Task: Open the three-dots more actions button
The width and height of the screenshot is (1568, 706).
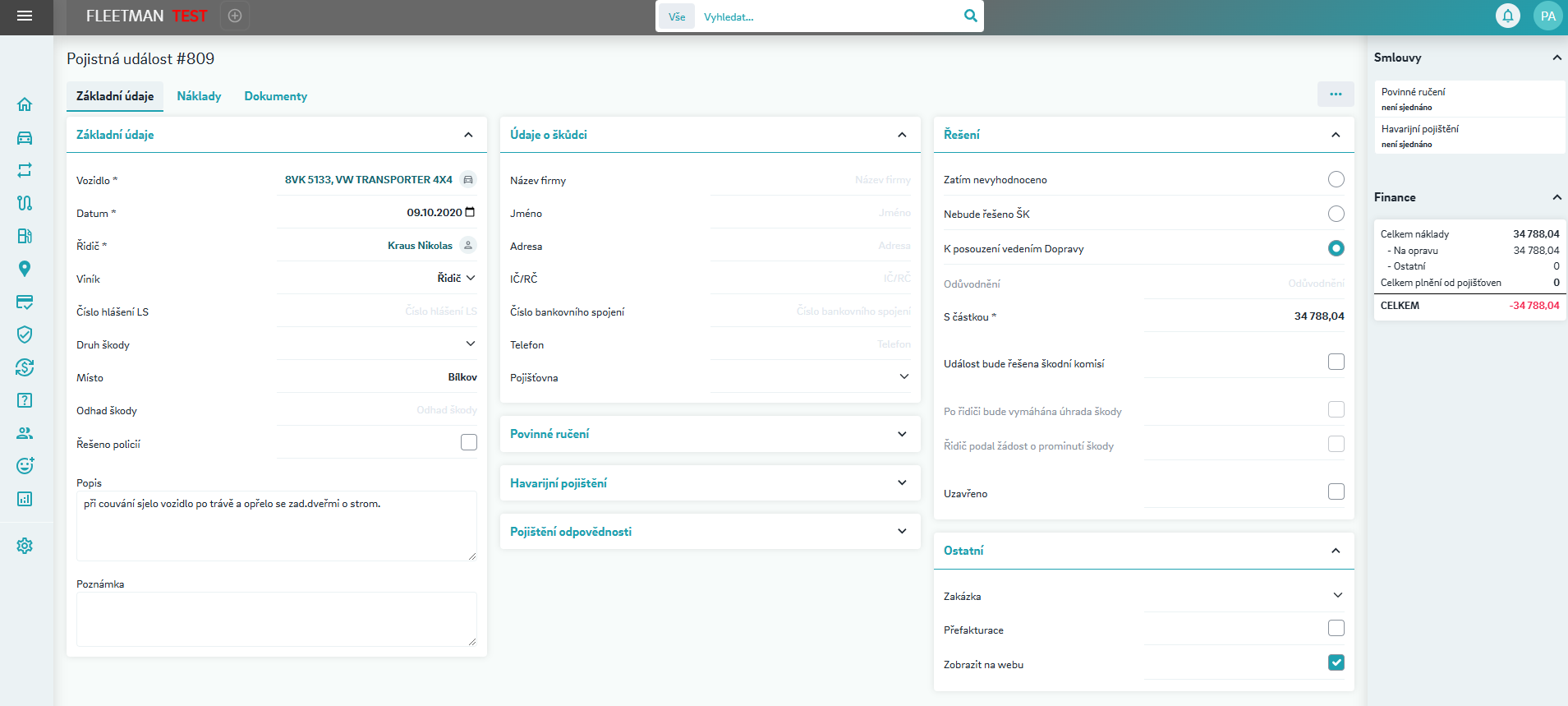Action: click(x=1336, y=95)
